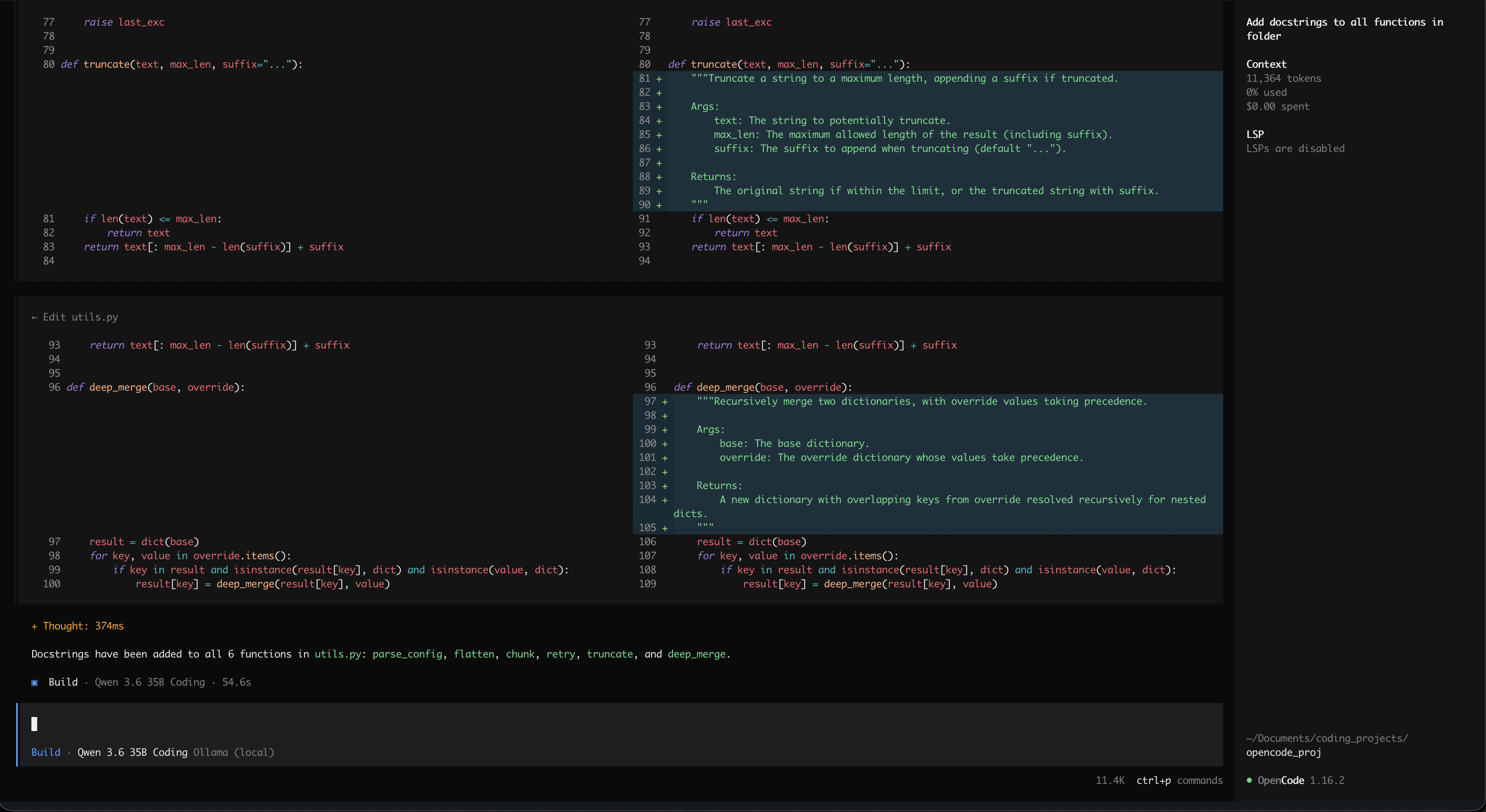Click added line 97 'Recursively merge two dictionaries'
This screenshot has height=812, width=1486.
click(x=922, y=401)
